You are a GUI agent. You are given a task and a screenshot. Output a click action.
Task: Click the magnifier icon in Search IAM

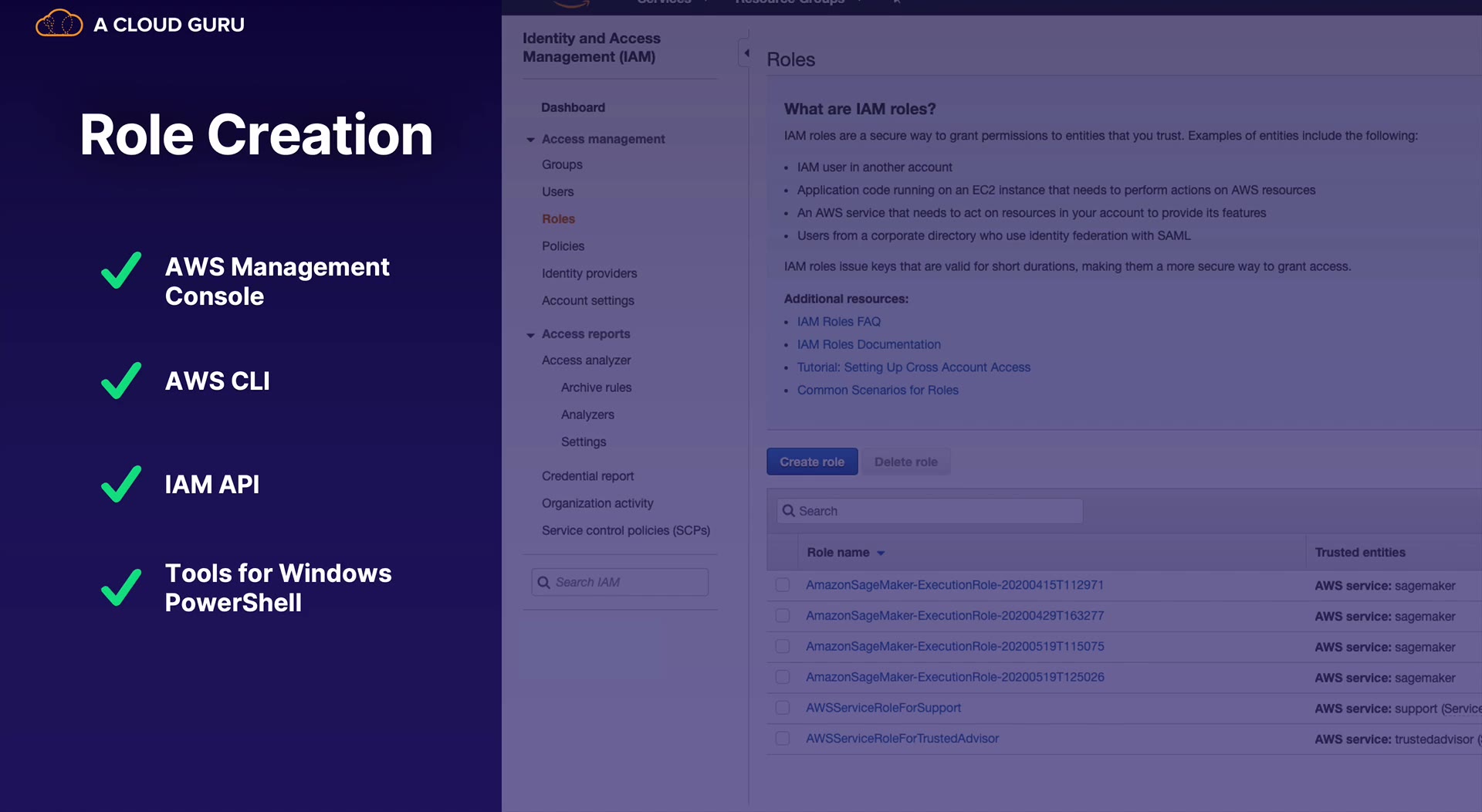(x=543, y=583)
